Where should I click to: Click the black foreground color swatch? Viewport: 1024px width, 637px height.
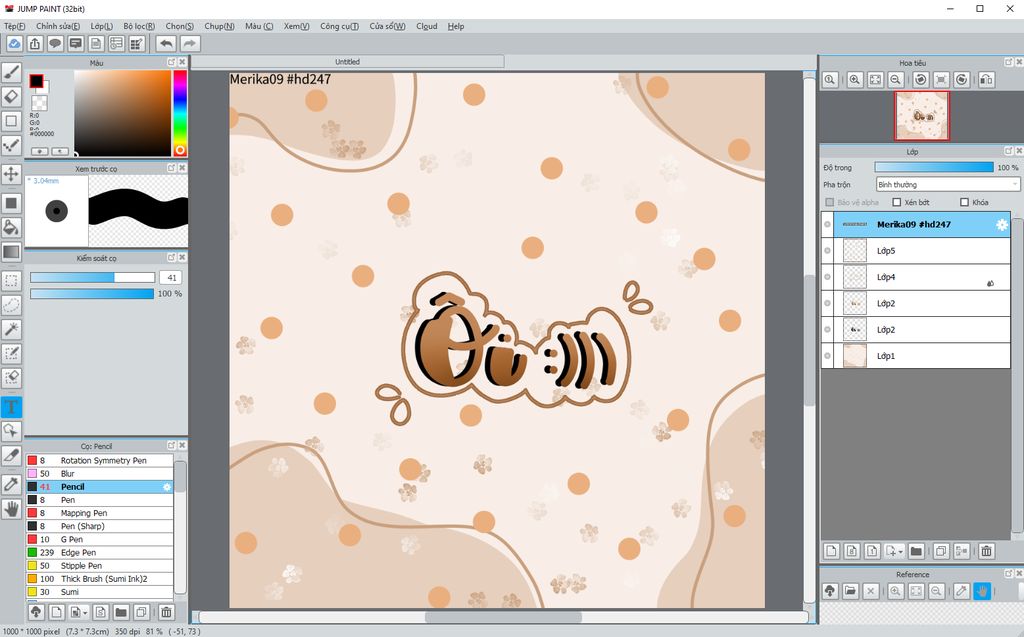click(x=36, y=81)
